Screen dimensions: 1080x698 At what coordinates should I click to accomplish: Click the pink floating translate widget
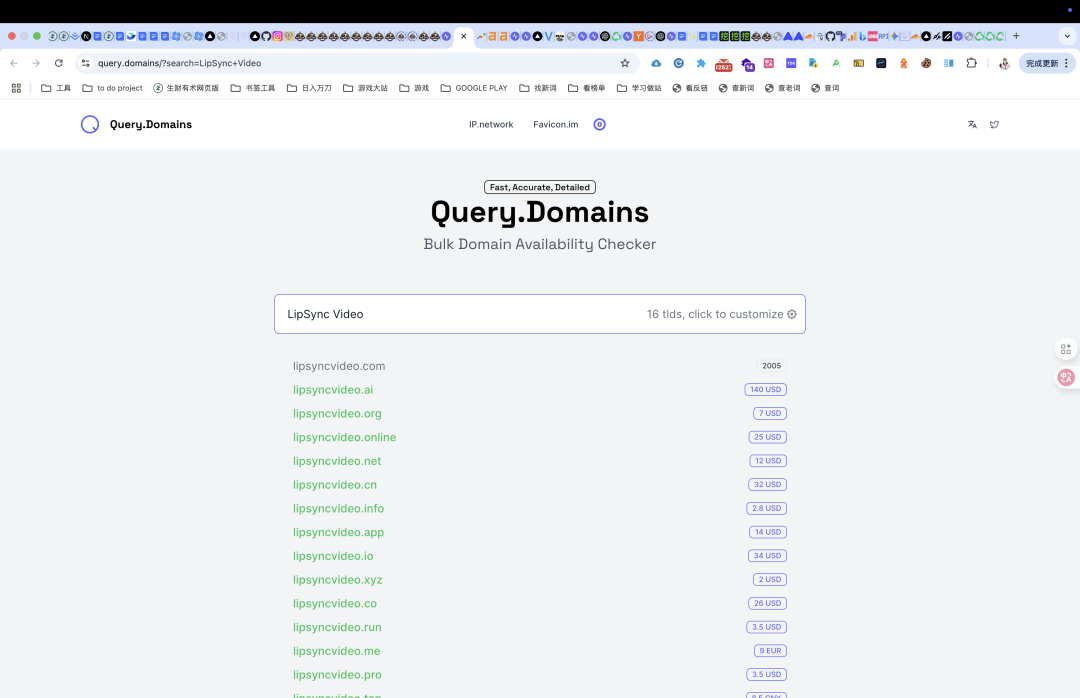tap(1066, 378)
